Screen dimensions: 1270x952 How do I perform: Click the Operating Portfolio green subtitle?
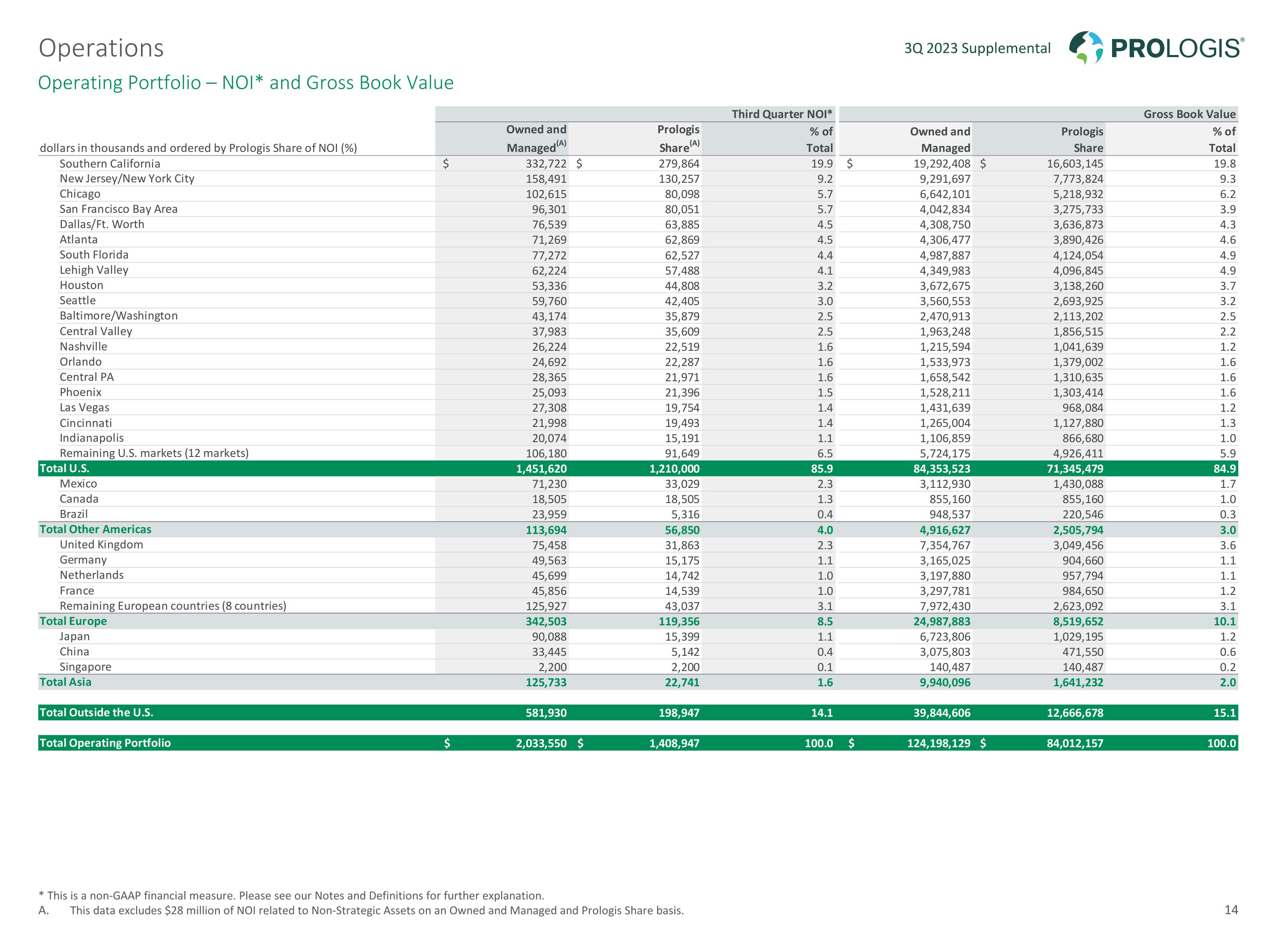[246, 83]
